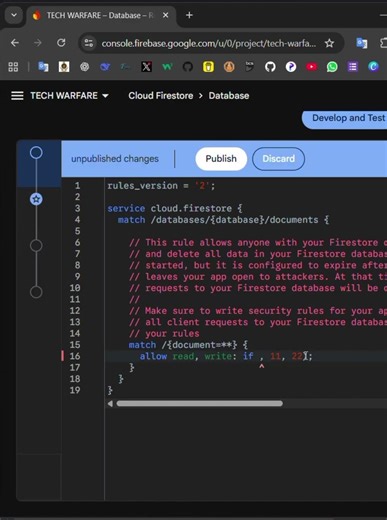Select the third rules history circle marker

click(x=36, y=246)
